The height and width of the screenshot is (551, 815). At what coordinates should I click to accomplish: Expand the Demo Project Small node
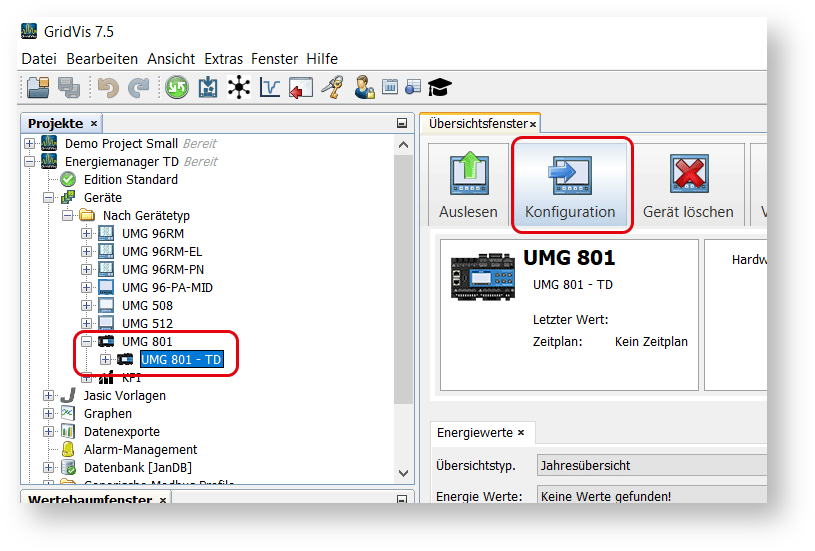point(30,144)
